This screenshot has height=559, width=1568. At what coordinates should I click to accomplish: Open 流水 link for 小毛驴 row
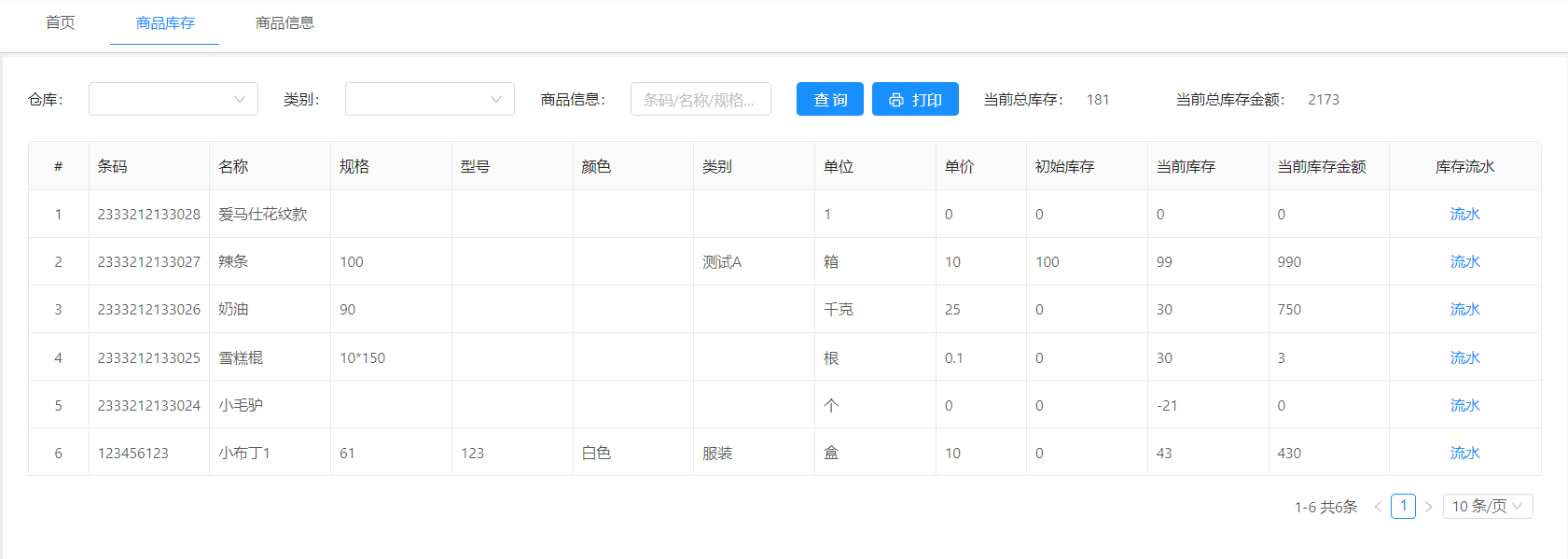click(x=1464, y=405)
